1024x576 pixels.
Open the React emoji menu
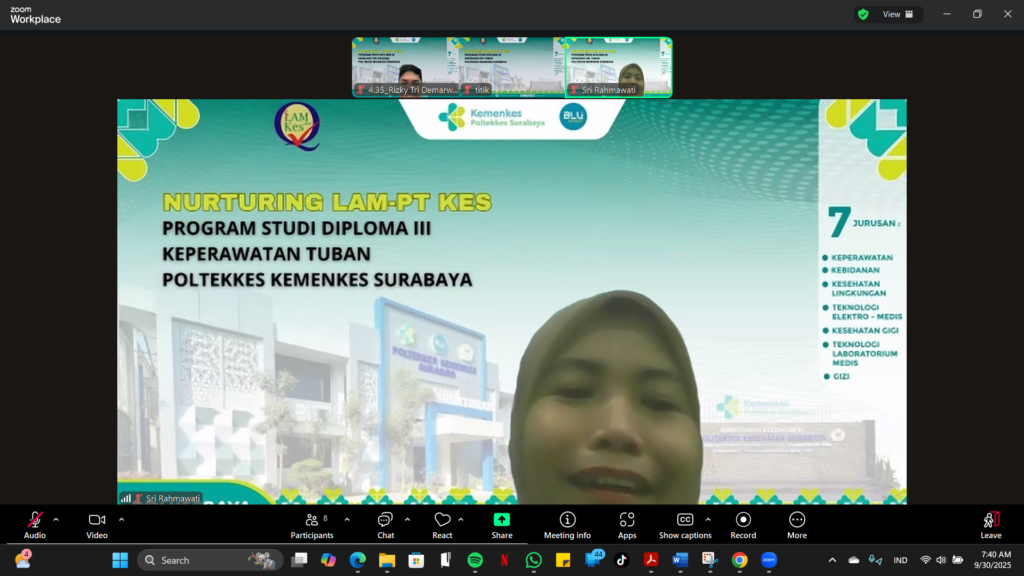point(442,525)
